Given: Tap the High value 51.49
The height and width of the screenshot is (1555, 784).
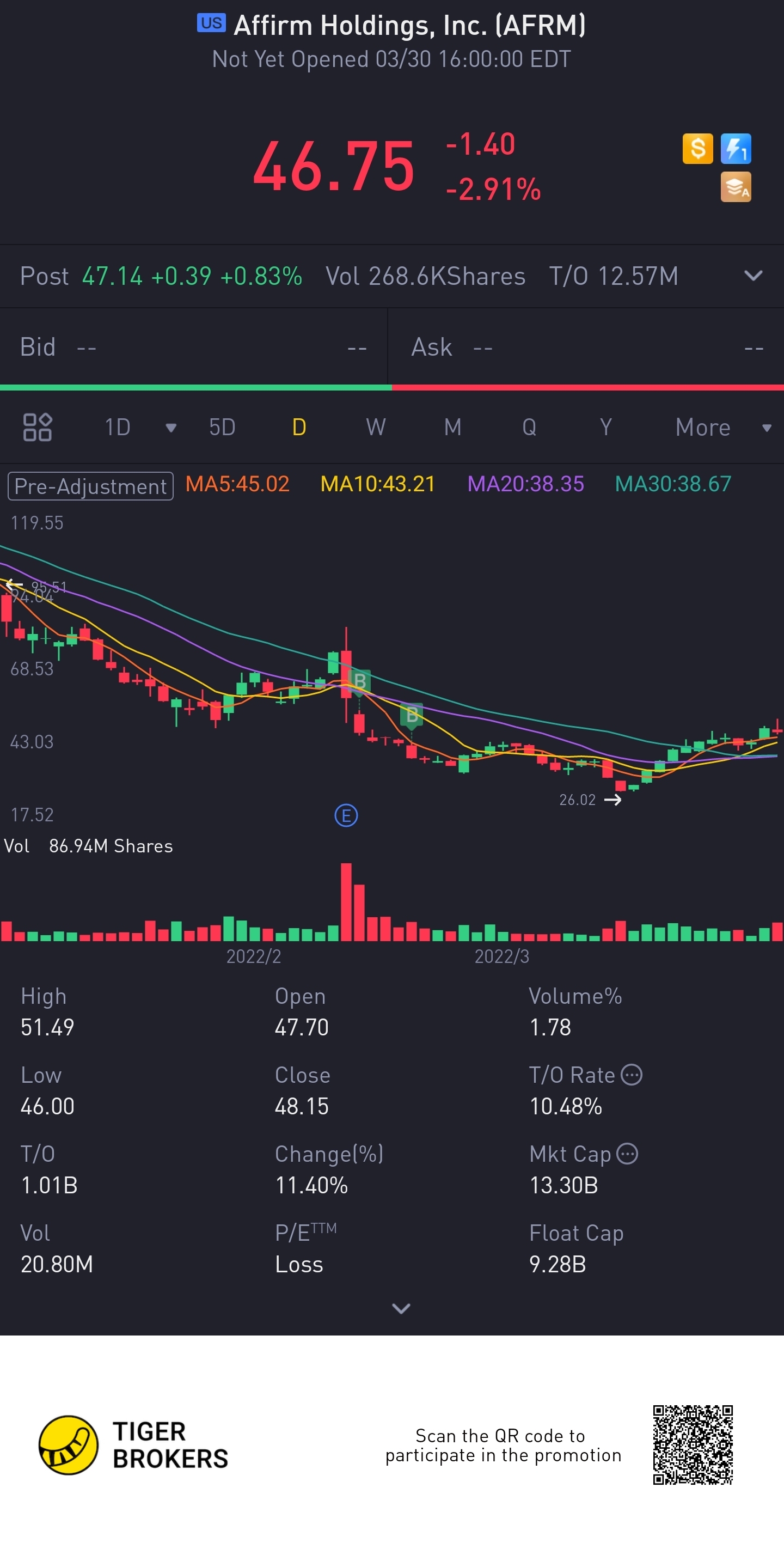Looking at the screenshot, I should pyautogui.click(x=47, y=1027).
